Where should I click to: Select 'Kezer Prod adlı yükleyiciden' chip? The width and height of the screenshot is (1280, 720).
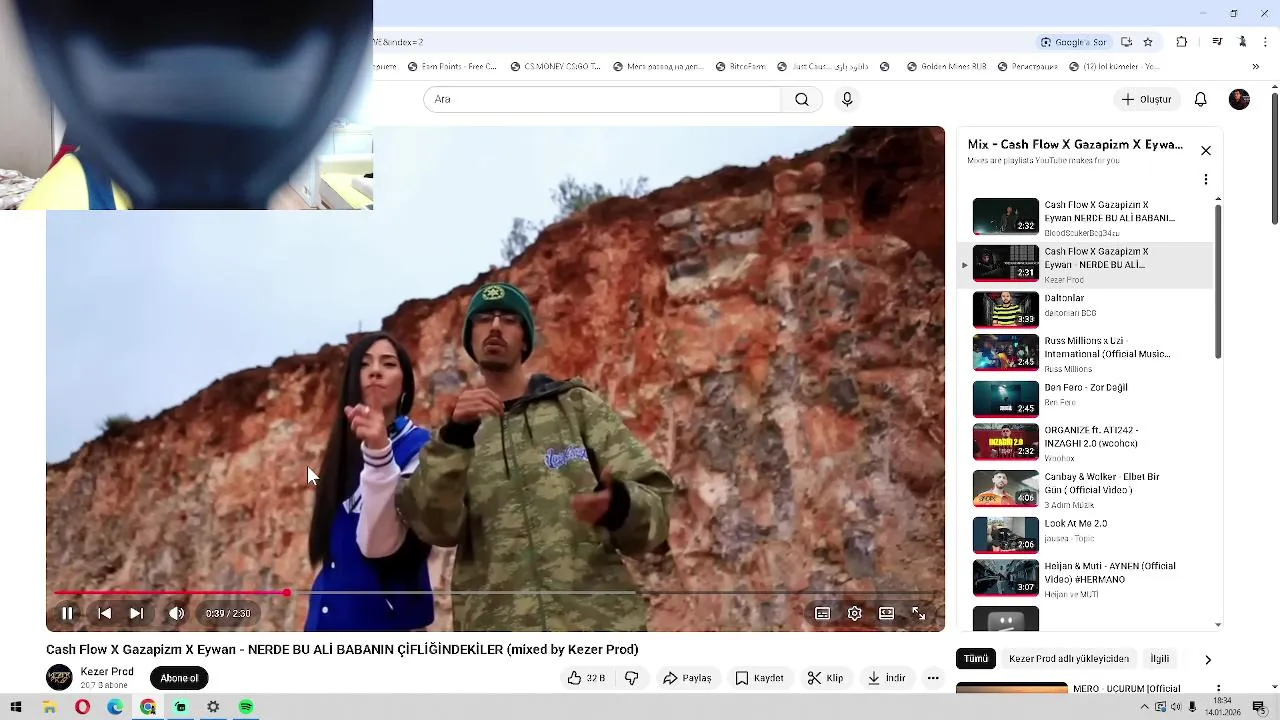pos(1069,659)
